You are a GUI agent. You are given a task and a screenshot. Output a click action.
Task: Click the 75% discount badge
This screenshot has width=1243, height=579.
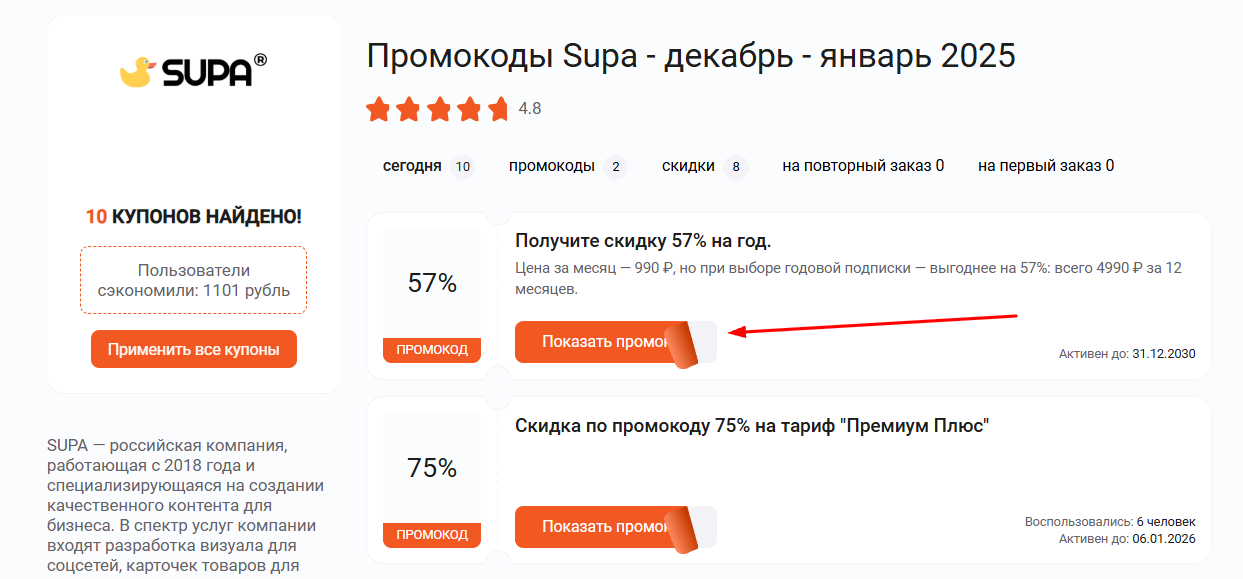pyautogui.click(x=431, y=466)
